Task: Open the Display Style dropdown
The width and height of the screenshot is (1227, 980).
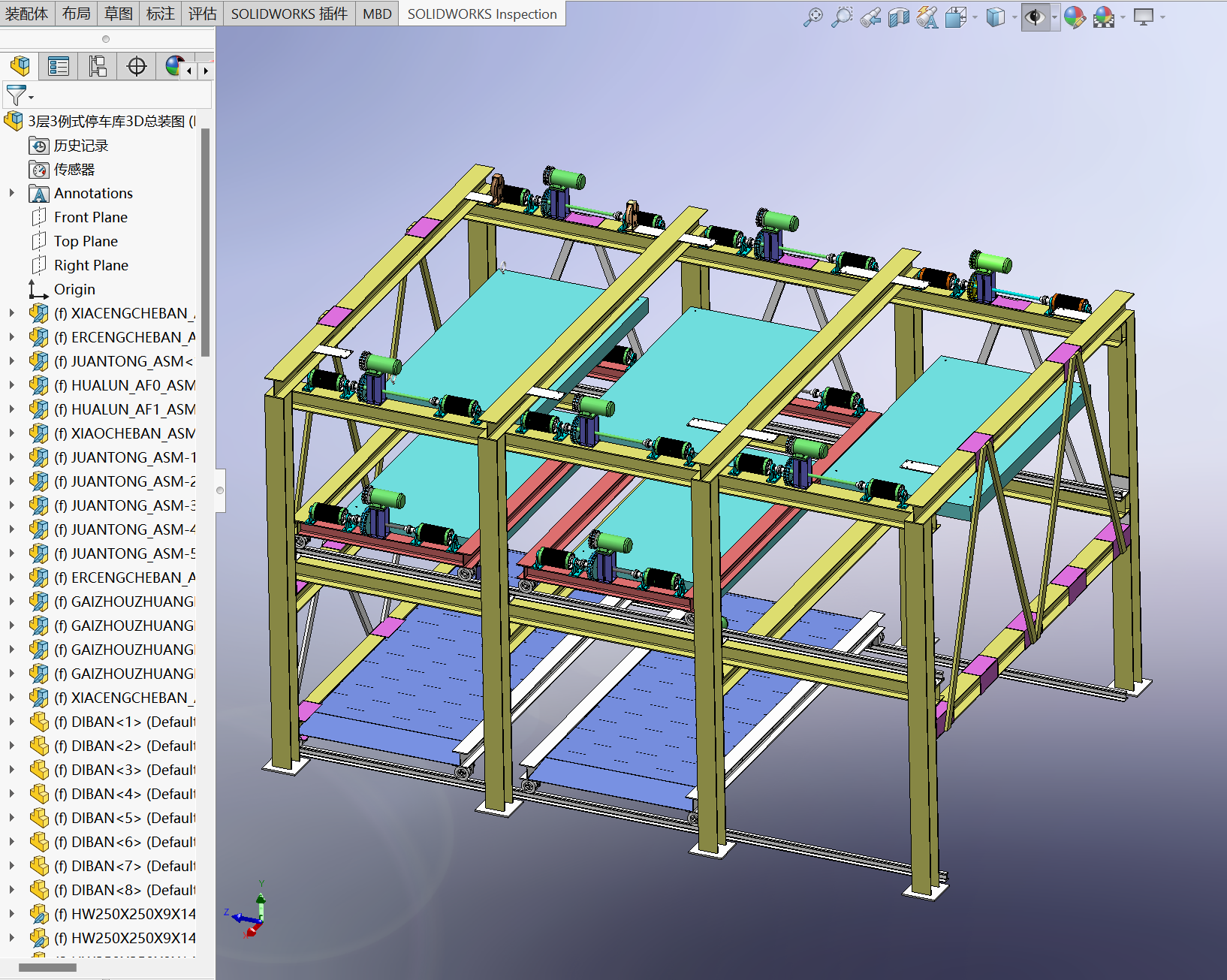Action: pyautogui.click(x=1014, y=17)
